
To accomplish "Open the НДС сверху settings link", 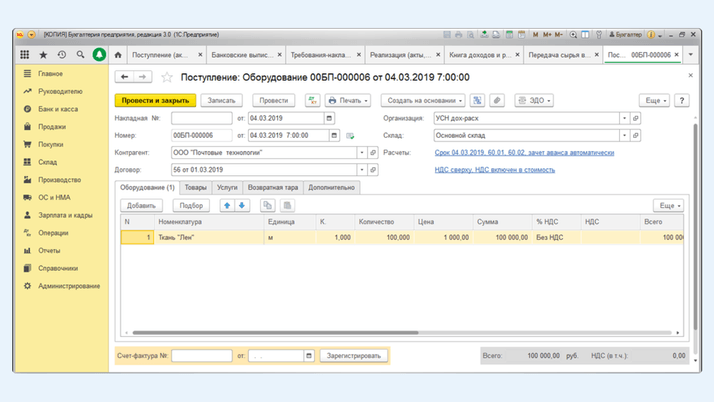I will [x=494, y=170].
